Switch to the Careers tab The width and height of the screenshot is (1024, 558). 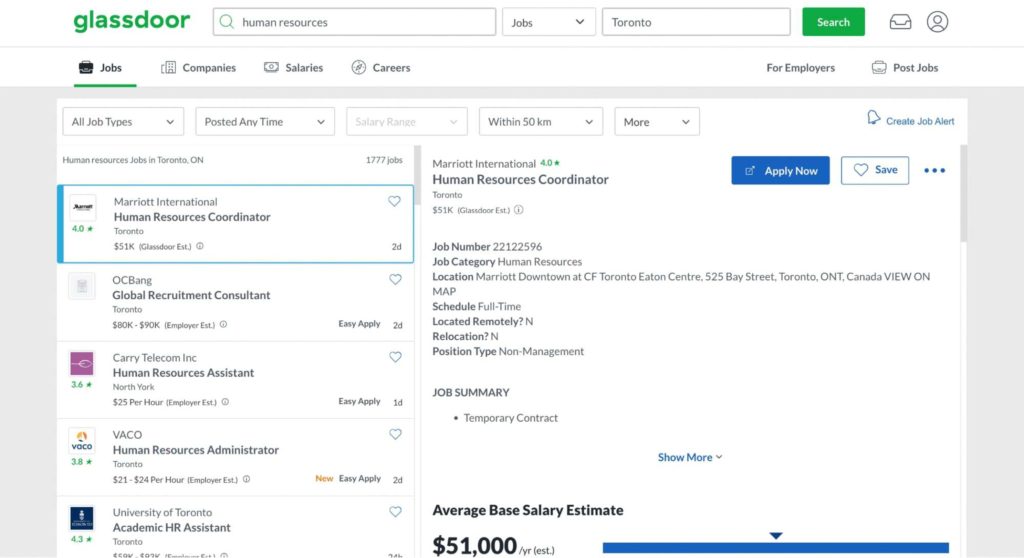pyautogui.click(x=381, y=67)
